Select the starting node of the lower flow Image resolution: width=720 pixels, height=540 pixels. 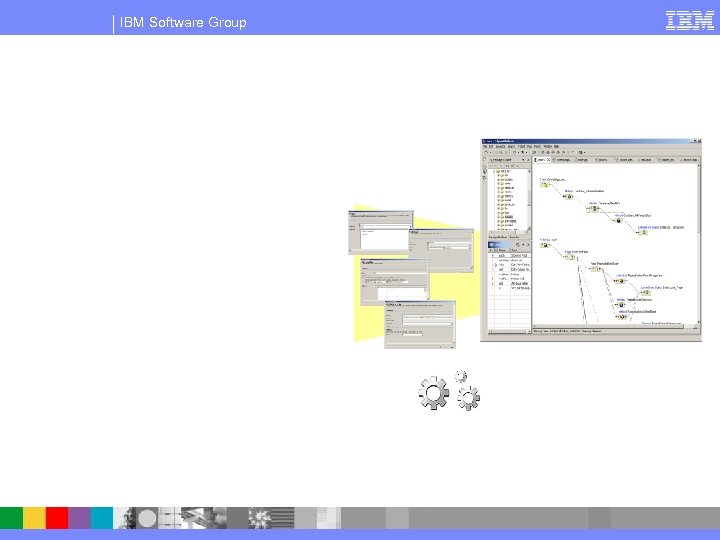click(x=545, y=245)
